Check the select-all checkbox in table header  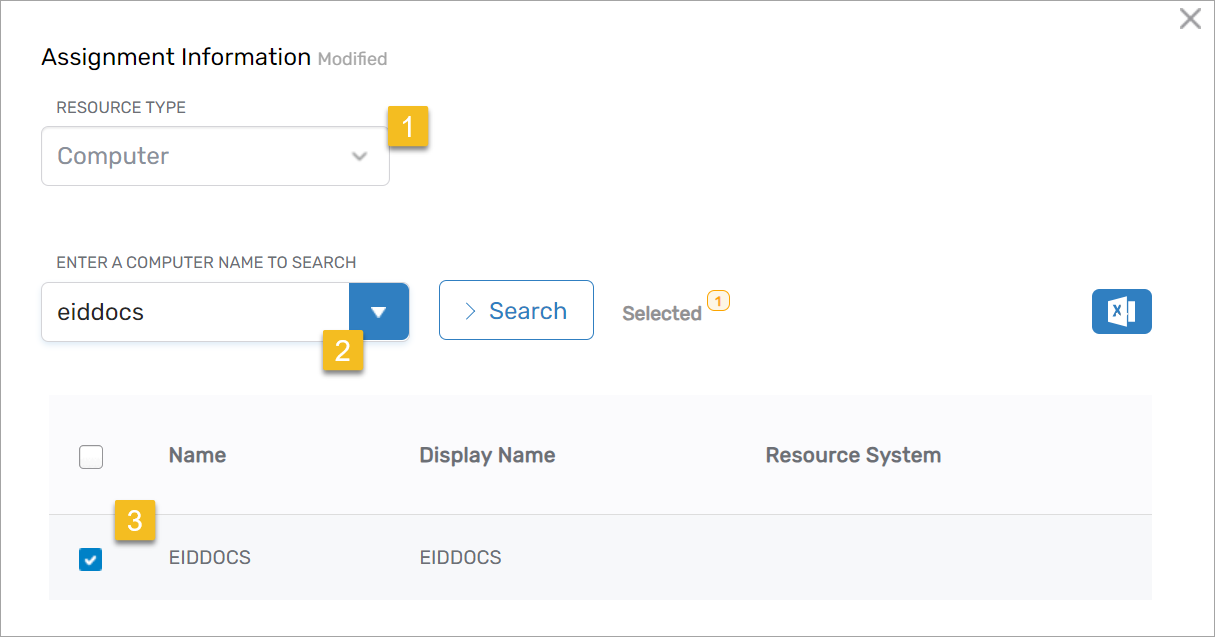coord(90,457)
